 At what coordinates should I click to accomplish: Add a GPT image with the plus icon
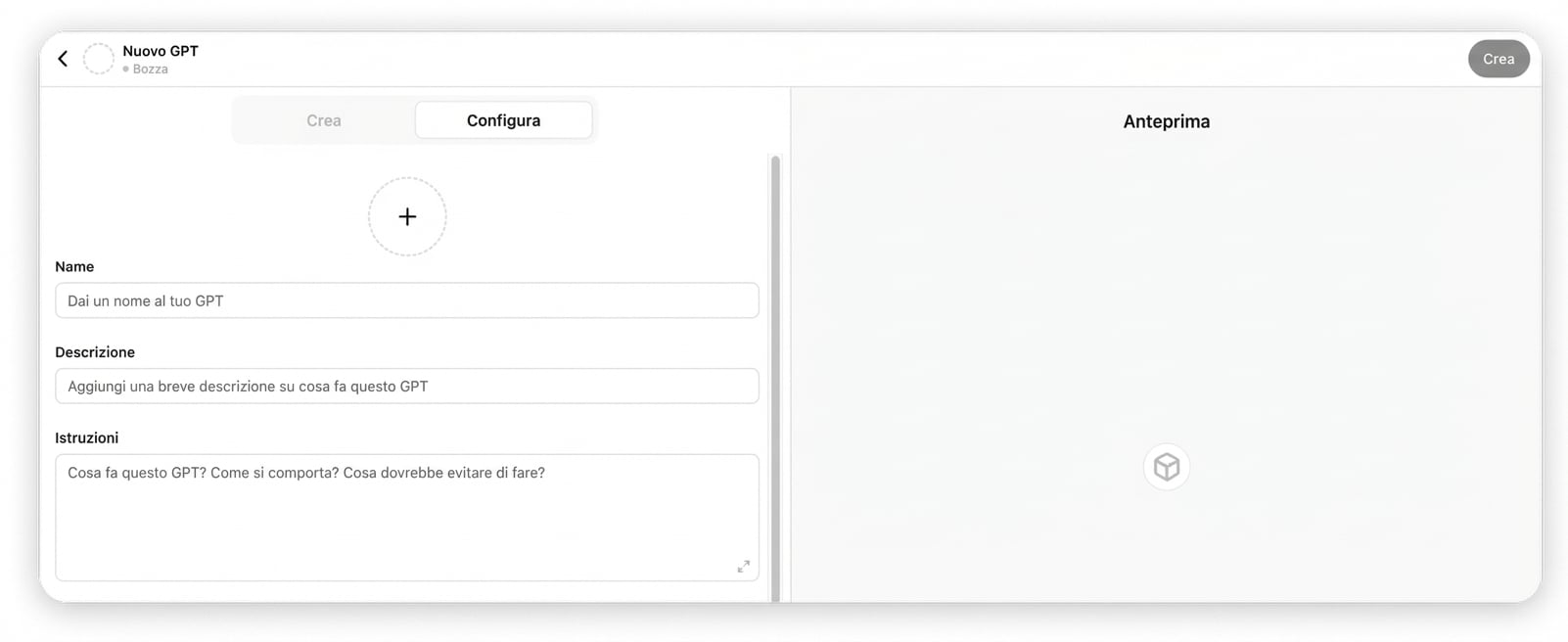pyautogui.click(x=407, y=216)
